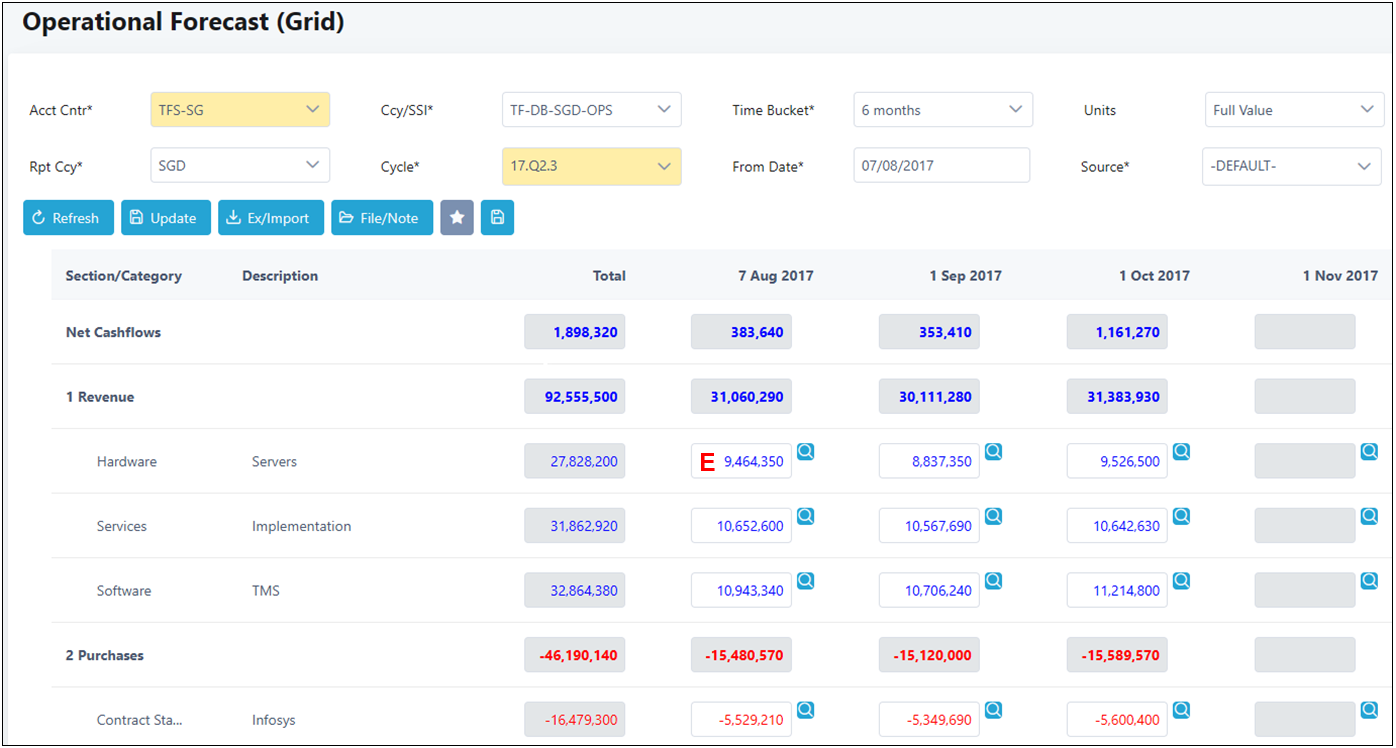Click the save disk icon button
Image resolution: width=1396 pixels, height=748 pixels.
tap(497, 218)
